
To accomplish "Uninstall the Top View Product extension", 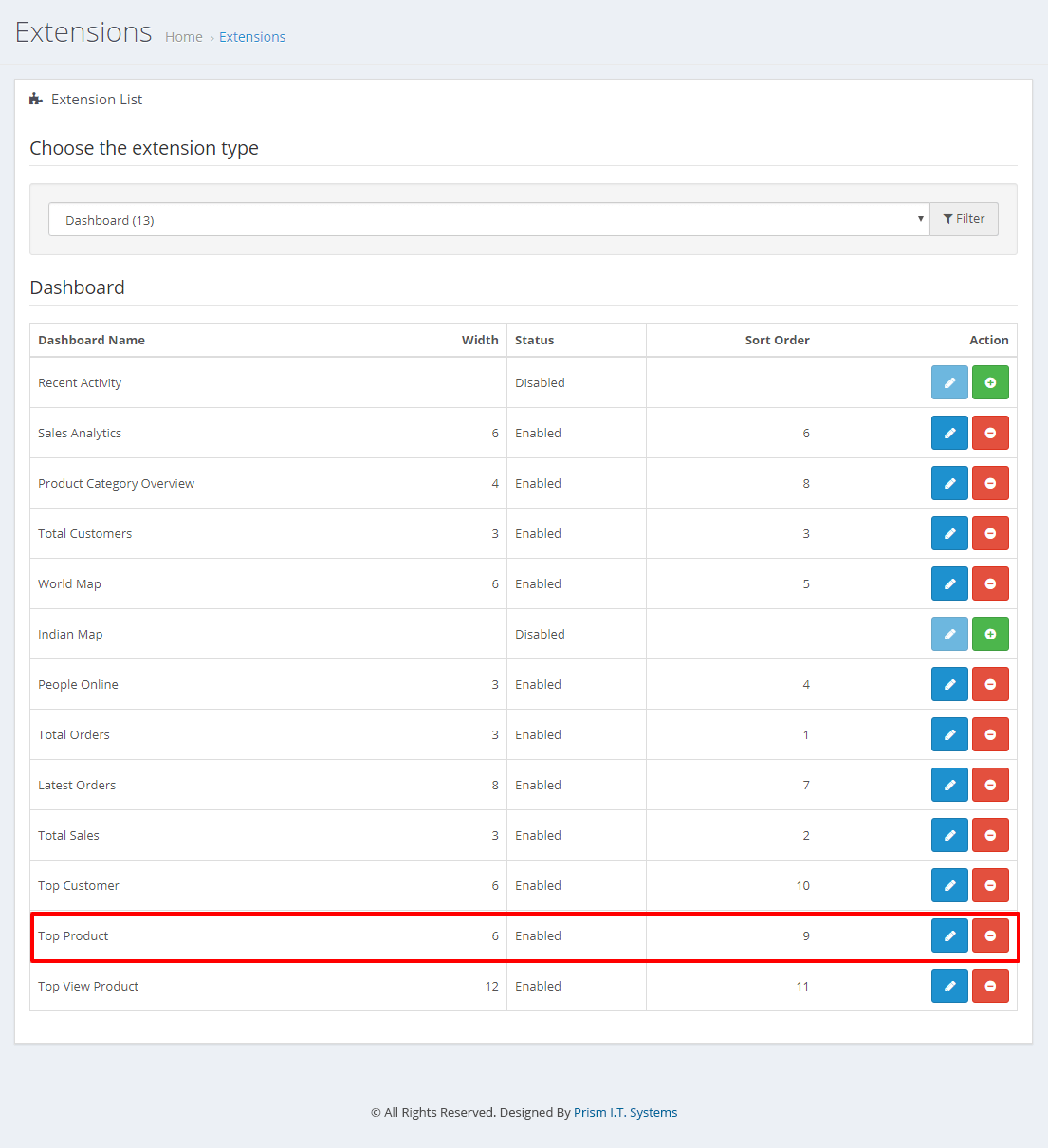I will click(x=990, y=986).
